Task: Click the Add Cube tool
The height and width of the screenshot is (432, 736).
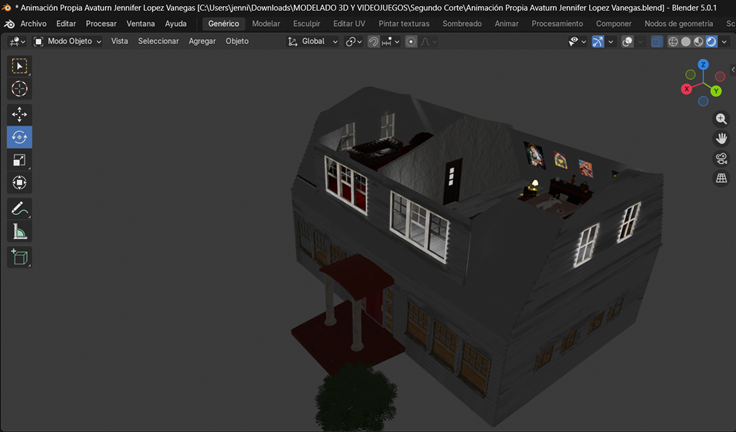Action: coord(19,257)
